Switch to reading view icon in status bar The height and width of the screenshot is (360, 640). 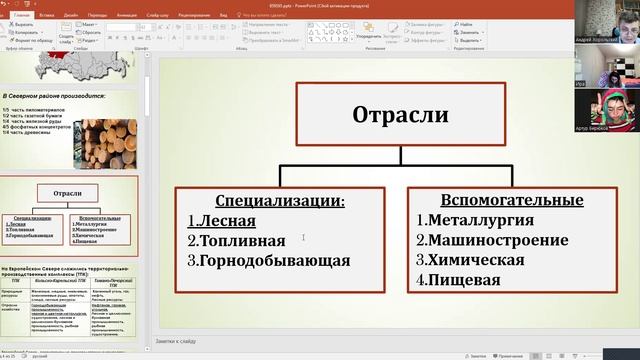(x=562, y=356)
